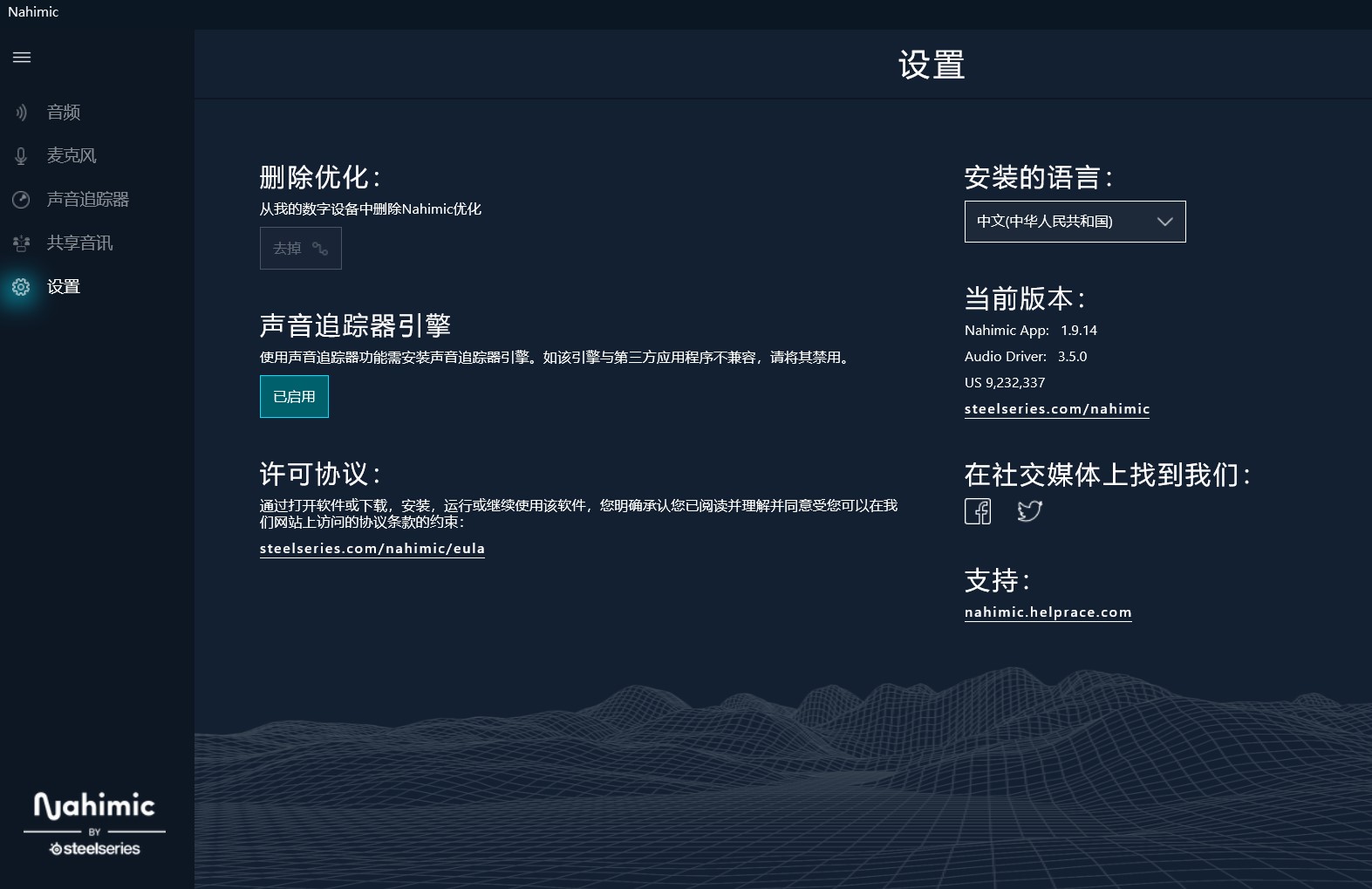Click the 设置 page title
The width and height of the screenshot is (1372, 889).
pos(932,65)
